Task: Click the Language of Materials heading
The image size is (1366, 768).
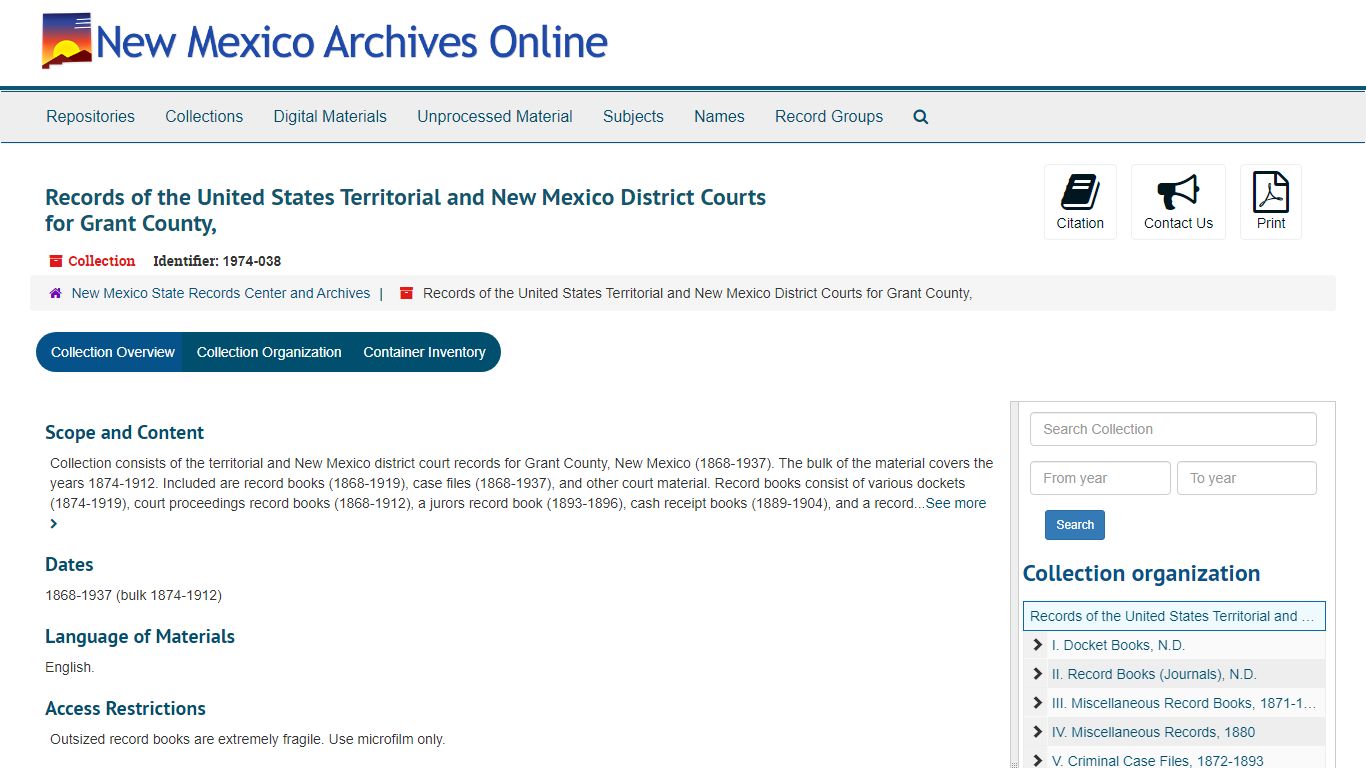Action: point(140,637)
